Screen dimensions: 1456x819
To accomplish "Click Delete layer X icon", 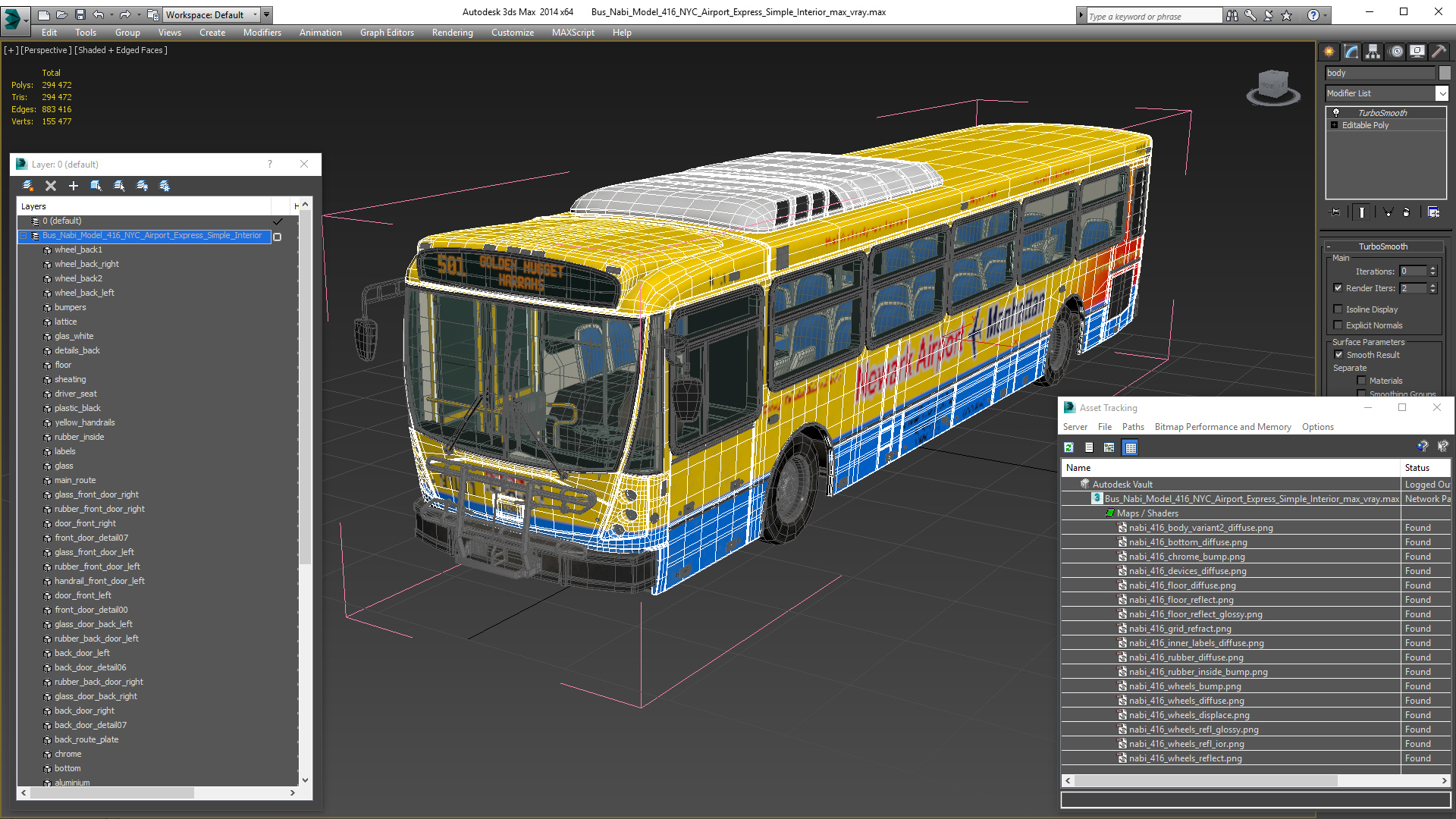I will click(x=51, y=186).
